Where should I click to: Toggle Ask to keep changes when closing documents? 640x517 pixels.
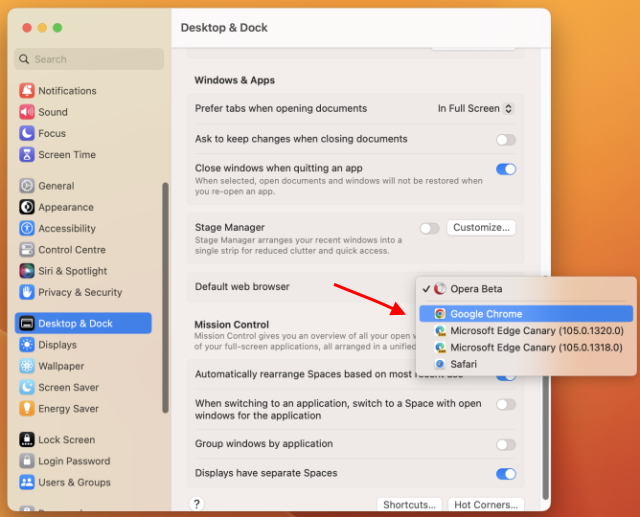(506, 140)
